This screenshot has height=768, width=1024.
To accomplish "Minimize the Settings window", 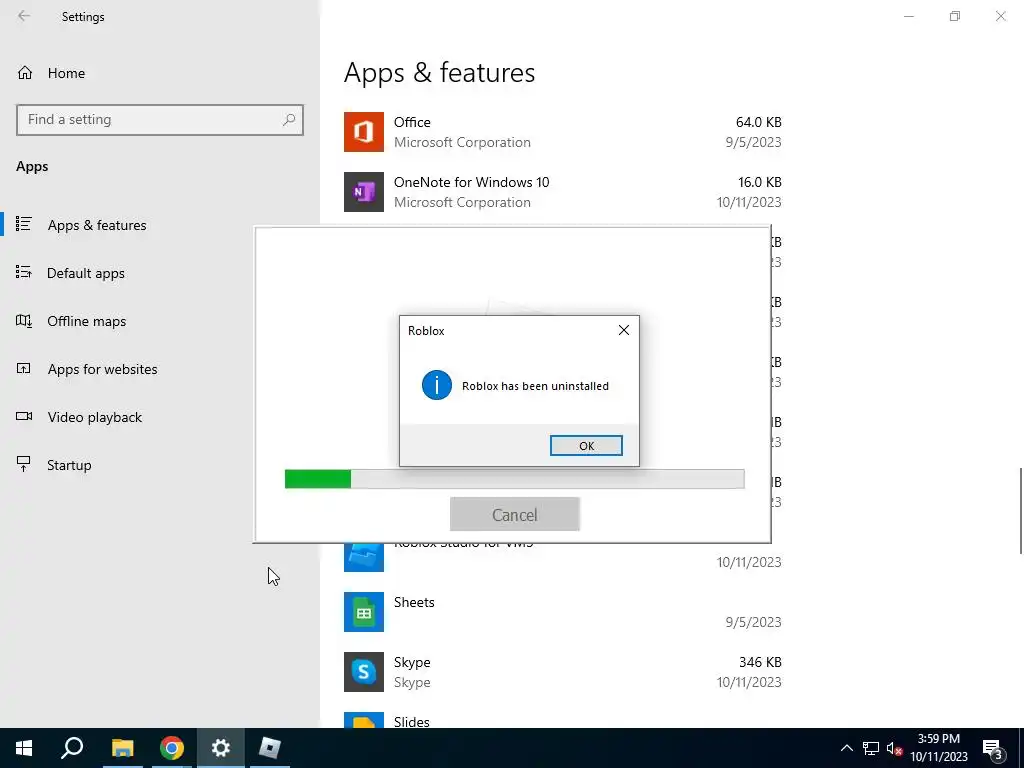I will 909,16.
